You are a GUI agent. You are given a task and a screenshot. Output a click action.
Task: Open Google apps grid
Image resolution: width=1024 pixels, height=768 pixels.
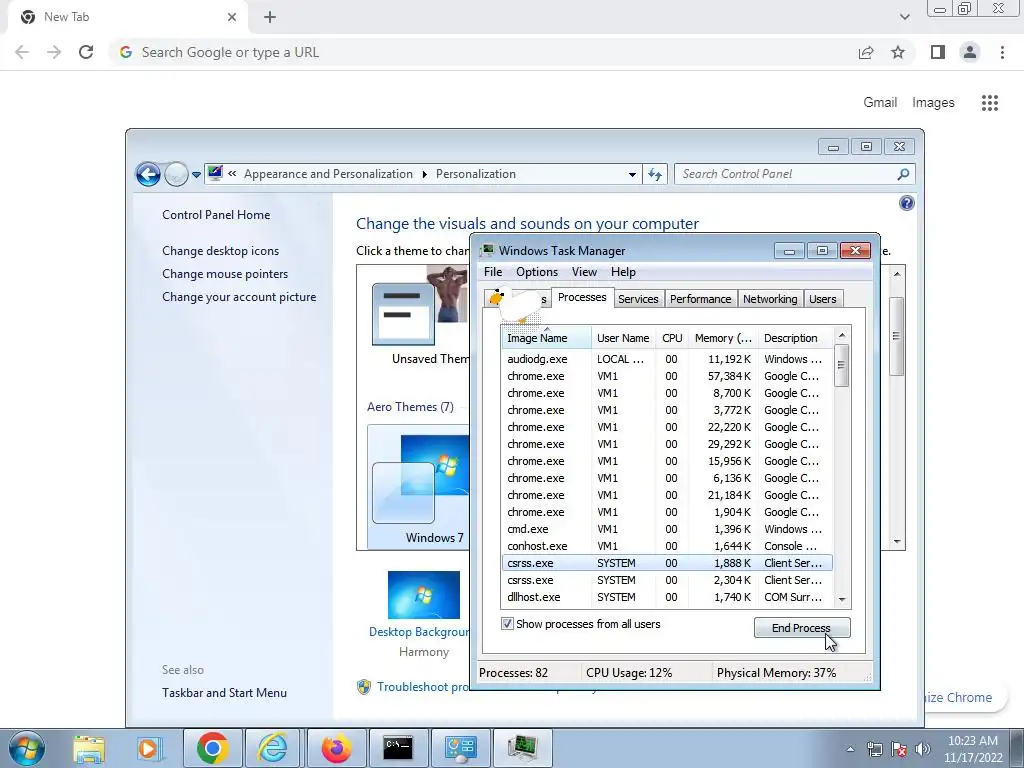coord(990,103)
